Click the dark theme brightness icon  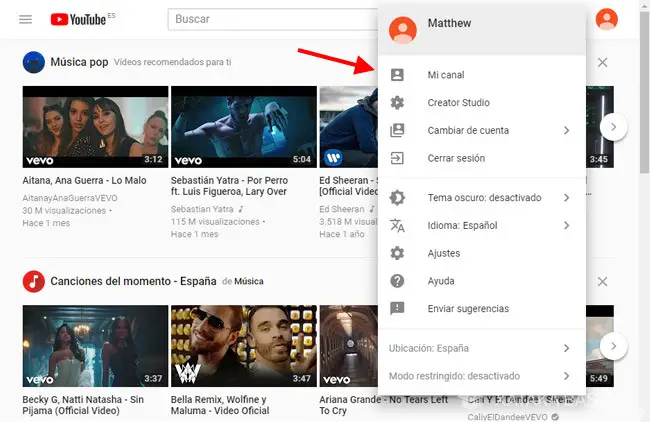[397, 197]
